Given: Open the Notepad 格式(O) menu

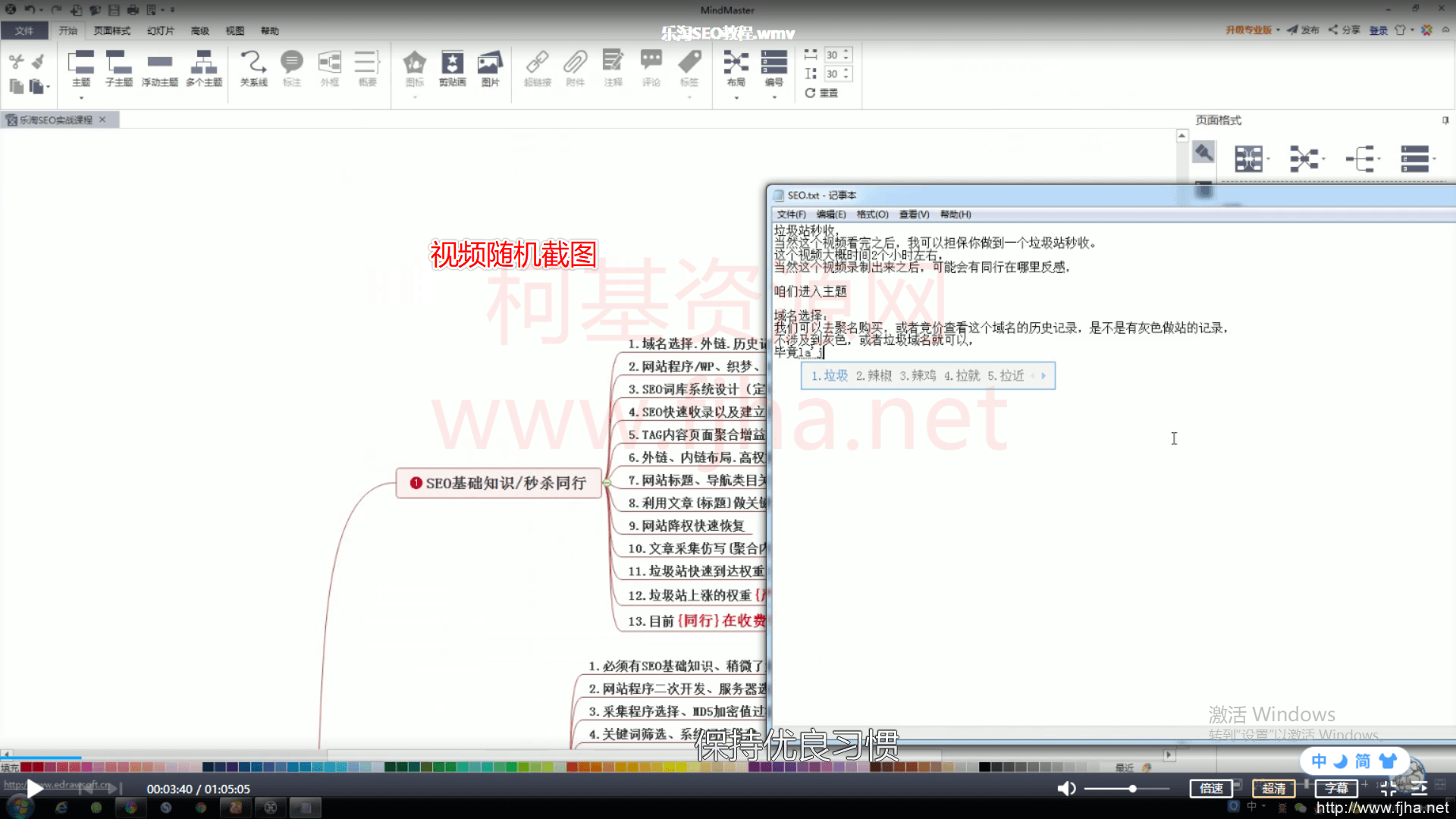Looking at the screenshot, I should tap(872, 215).
